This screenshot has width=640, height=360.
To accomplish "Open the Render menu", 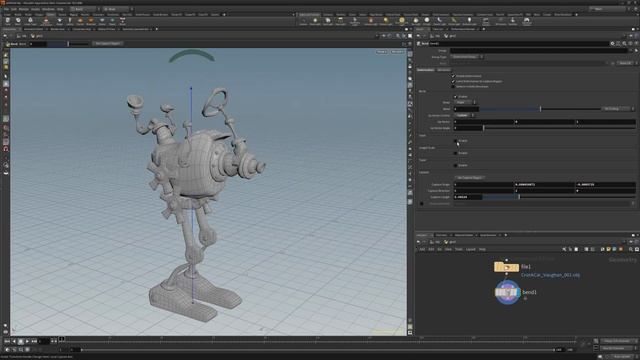I will click(x=24, y=9).
